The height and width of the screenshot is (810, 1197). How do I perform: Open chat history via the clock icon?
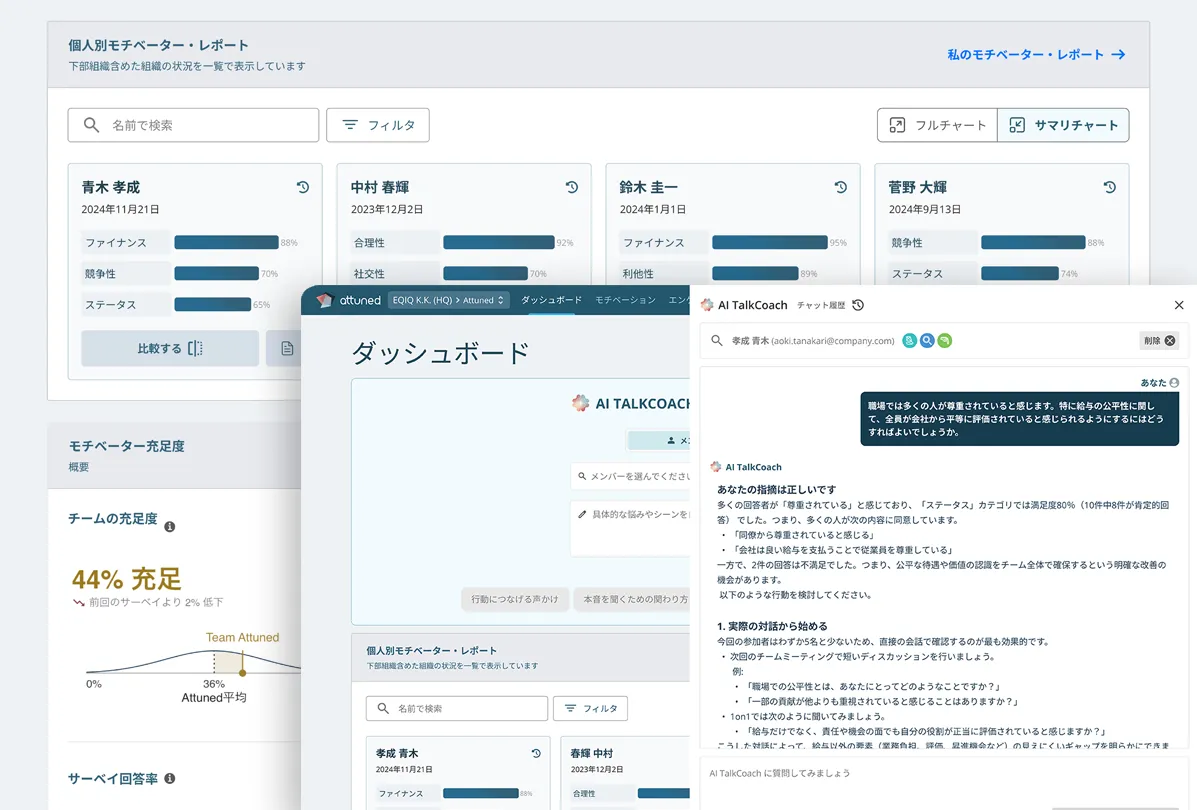pyautogui.click(x=858, y=305)
